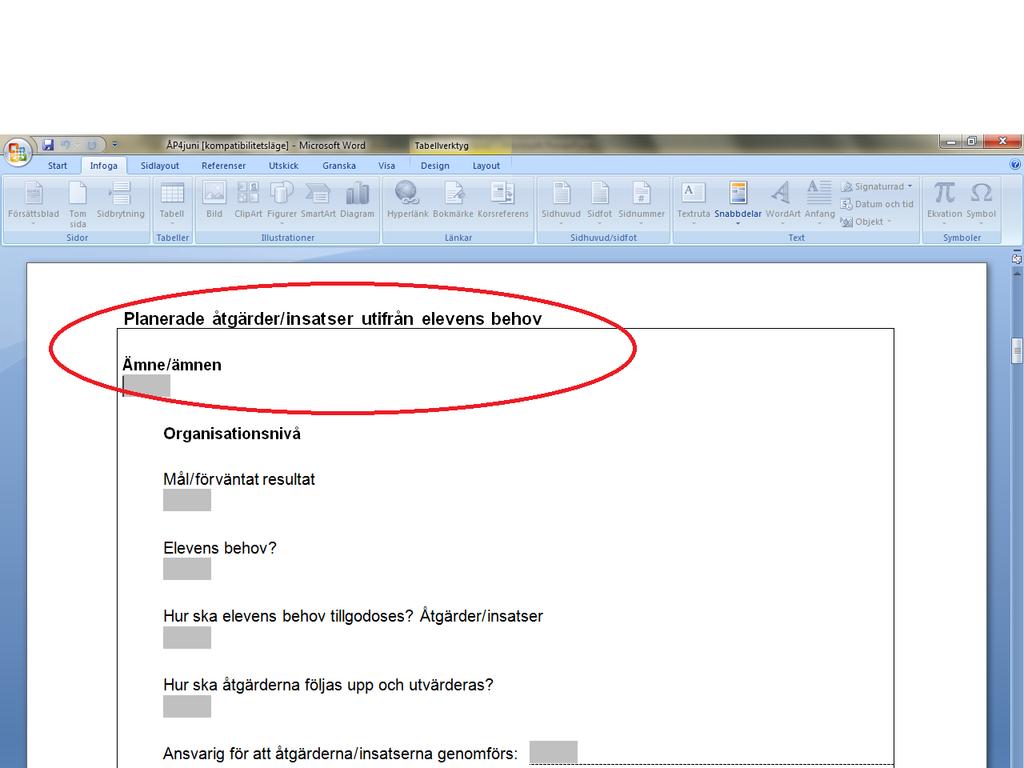Click the vertical scrollbar thumb

[x=1016, y=350]
